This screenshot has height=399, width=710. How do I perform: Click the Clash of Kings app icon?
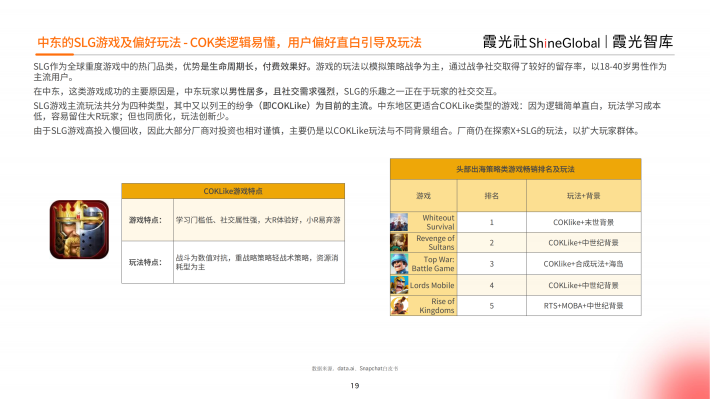click(79, 230)
